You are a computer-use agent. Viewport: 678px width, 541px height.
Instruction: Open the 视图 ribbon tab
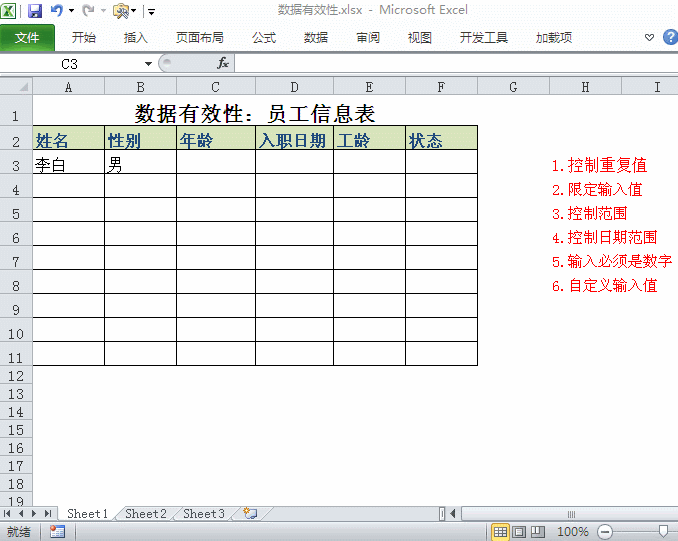(419, 38)
